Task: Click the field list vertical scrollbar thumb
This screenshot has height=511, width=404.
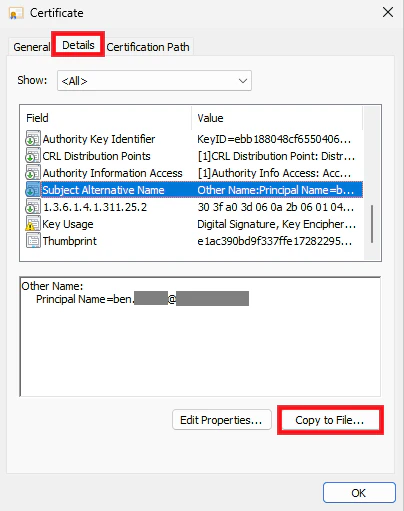Action: (372, 224)
